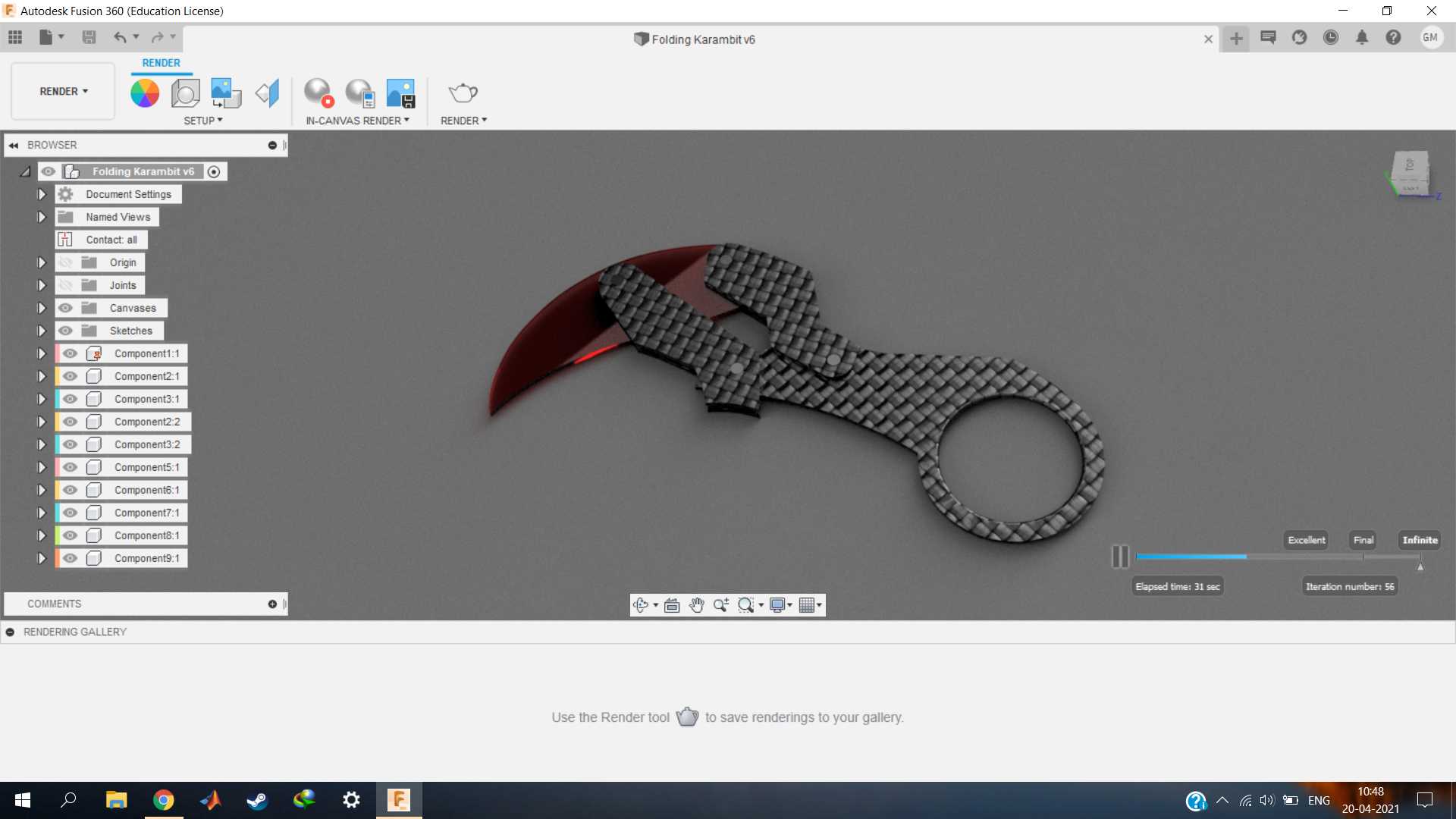Open the Zoom Window fit tool
This screenshot has height=819, width=1456.
[x=746, y=605]
